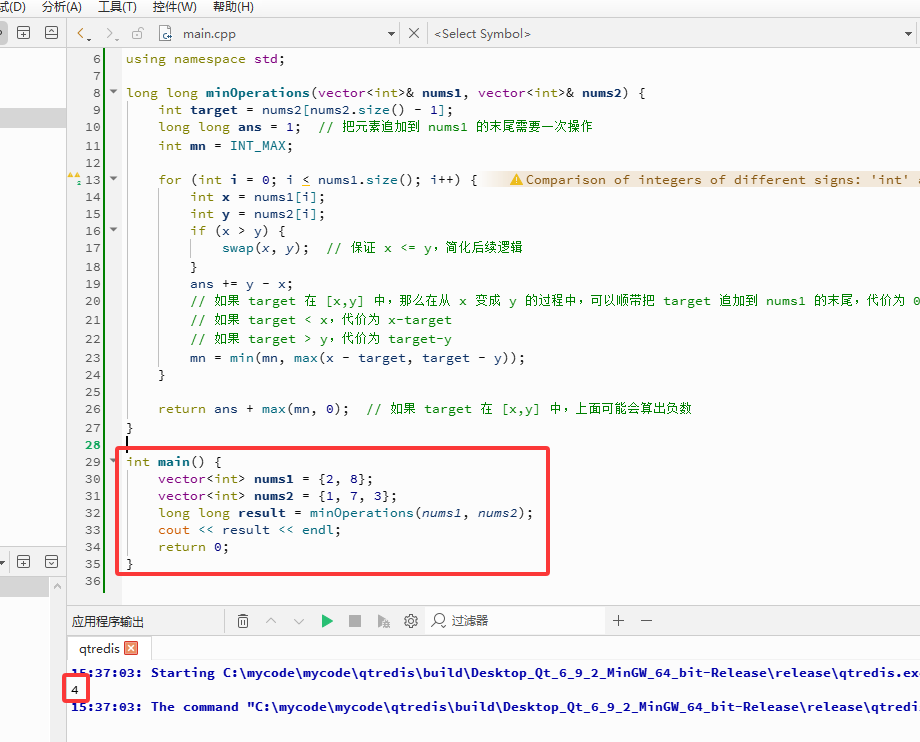Click the 'return ans + max(mn, 0);' code
920x742 pixels.
253,409
